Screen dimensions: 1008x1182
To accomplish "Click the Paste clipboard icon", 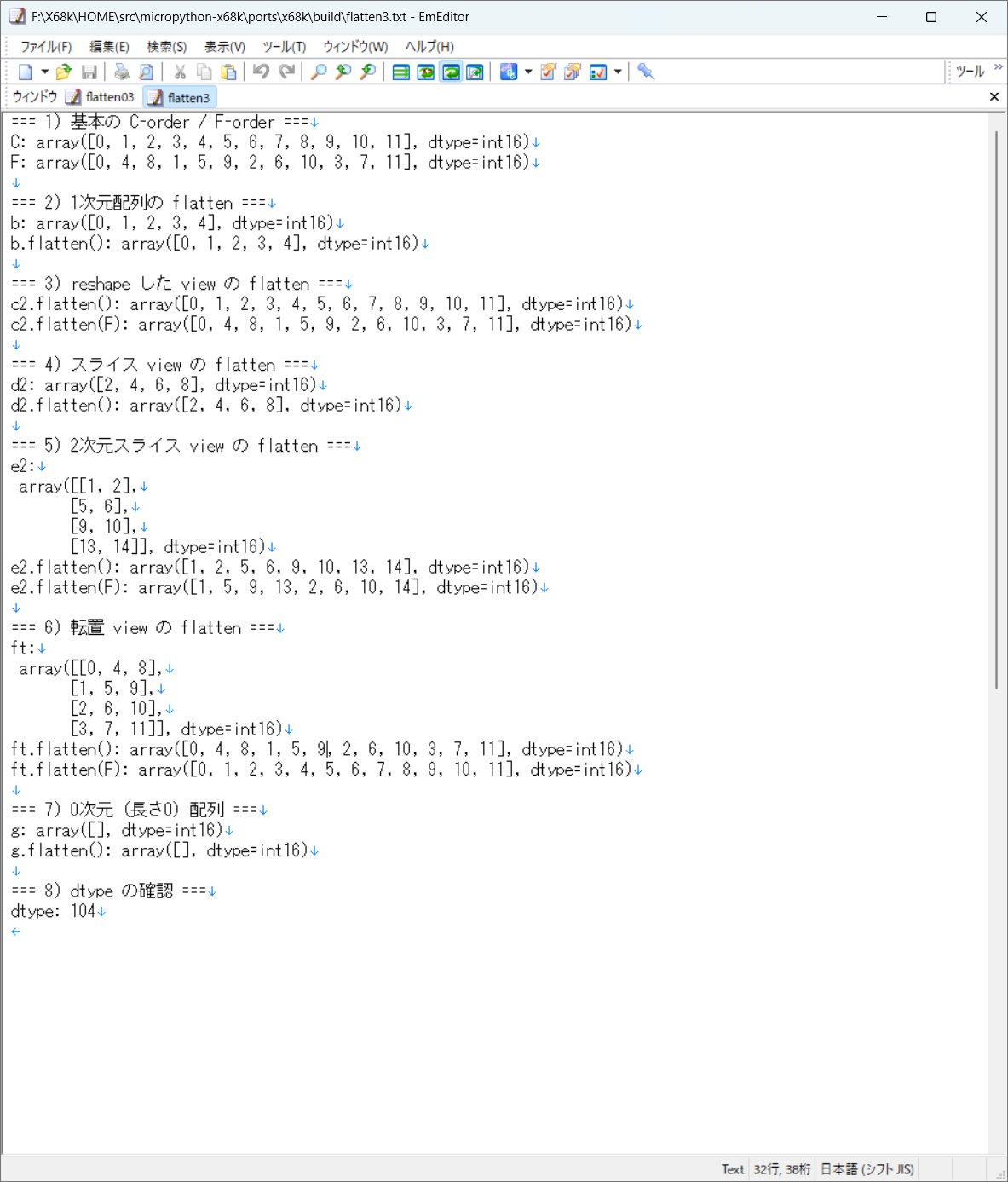I will pos(228,72).
